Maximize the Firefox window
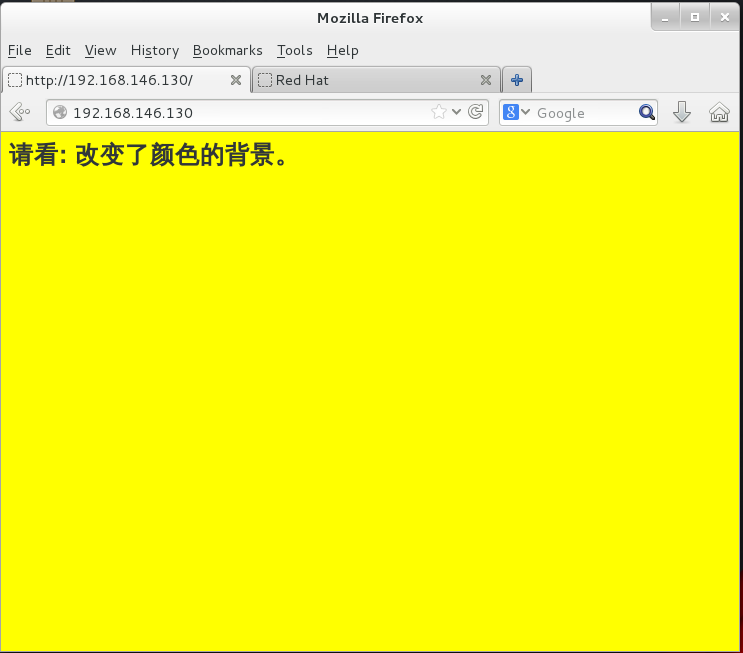This screenshot has height=653, width=743. coord(695,18)
